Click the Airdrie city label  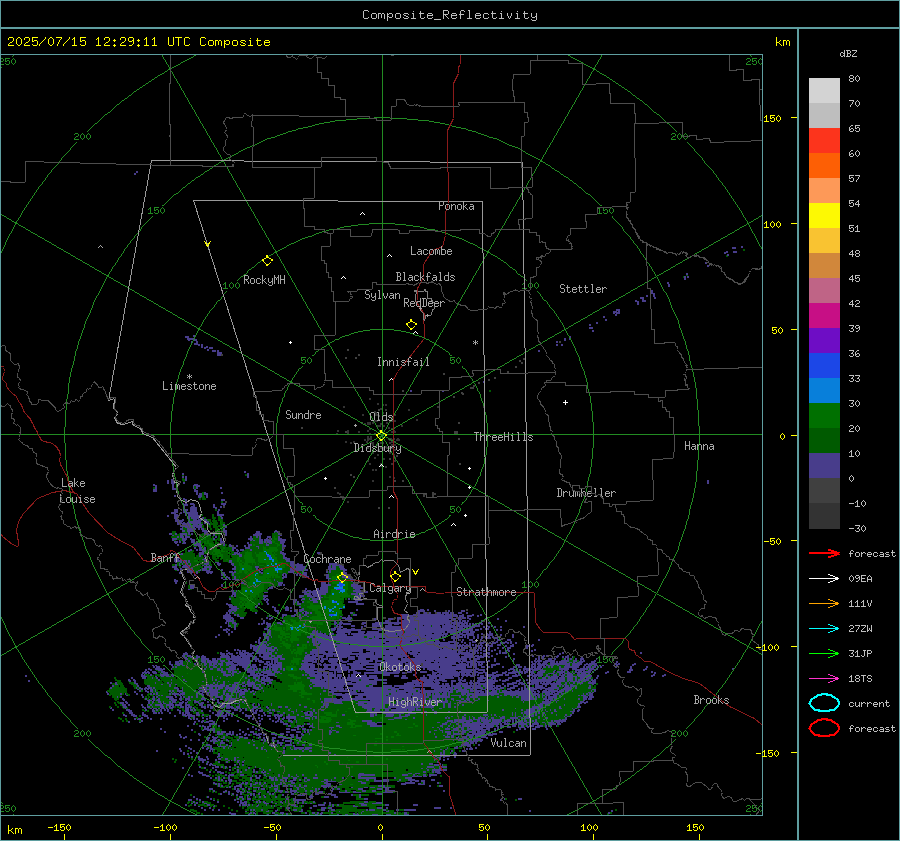[x=394, y=534]
